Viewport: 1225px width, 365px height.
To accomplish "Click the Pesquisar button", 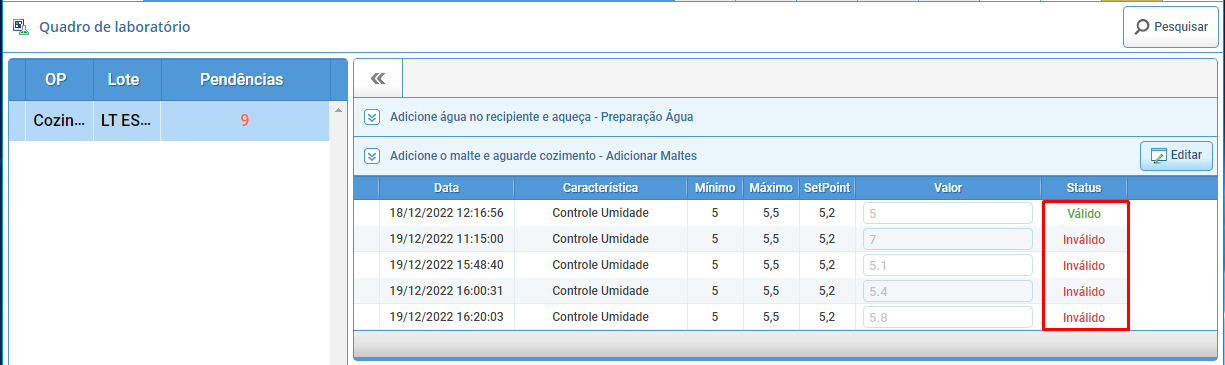I will (x=1171, y=27).
